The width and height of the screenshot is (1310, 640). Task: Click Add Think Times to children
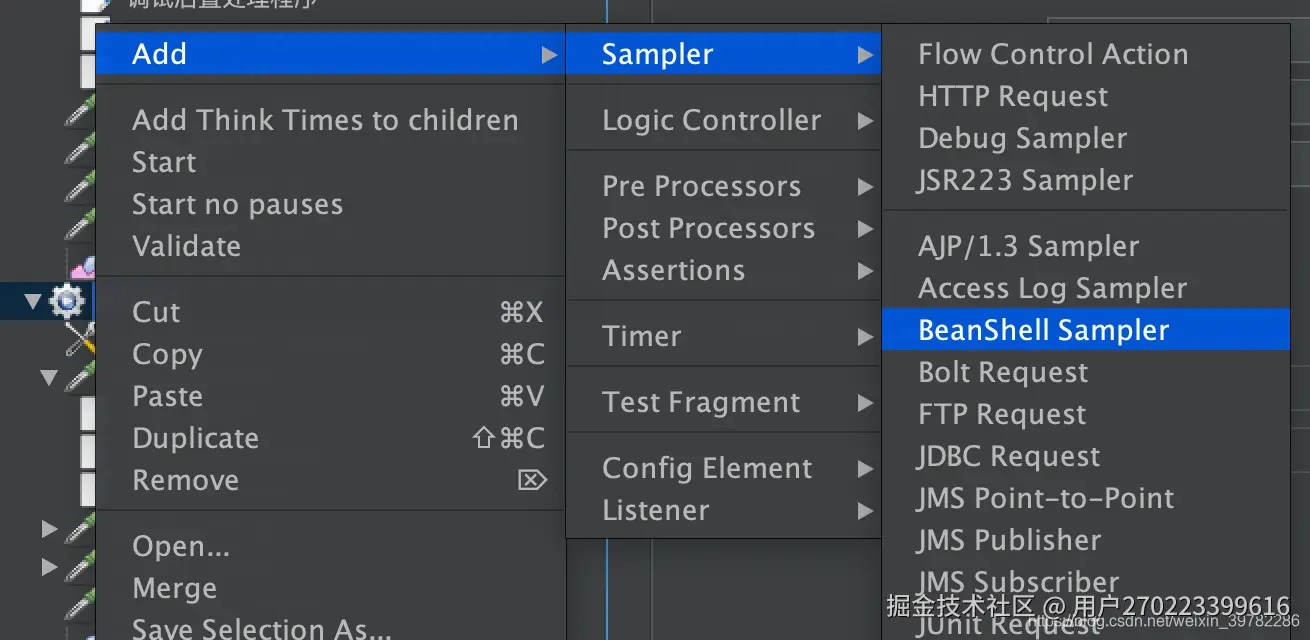325,121
